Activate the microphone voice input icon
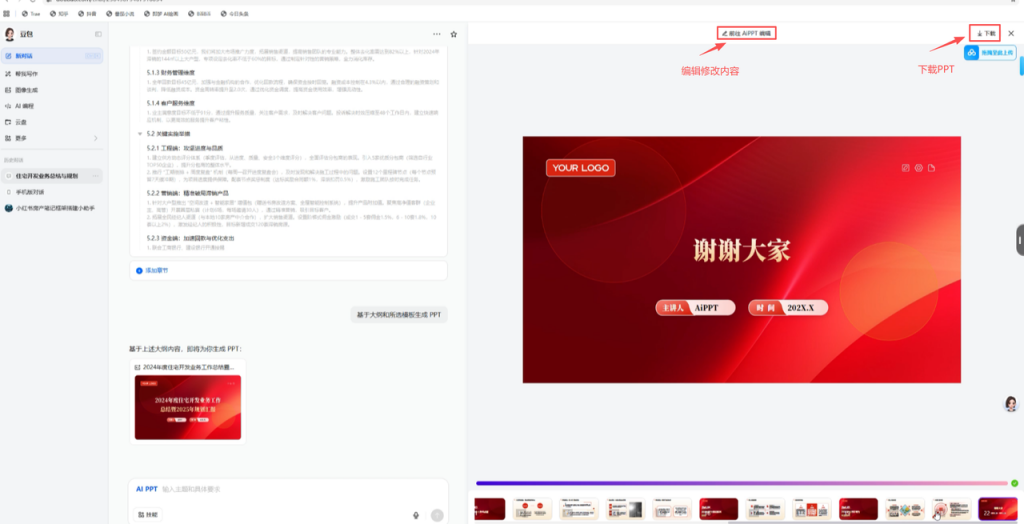 (x=415, y=516)
